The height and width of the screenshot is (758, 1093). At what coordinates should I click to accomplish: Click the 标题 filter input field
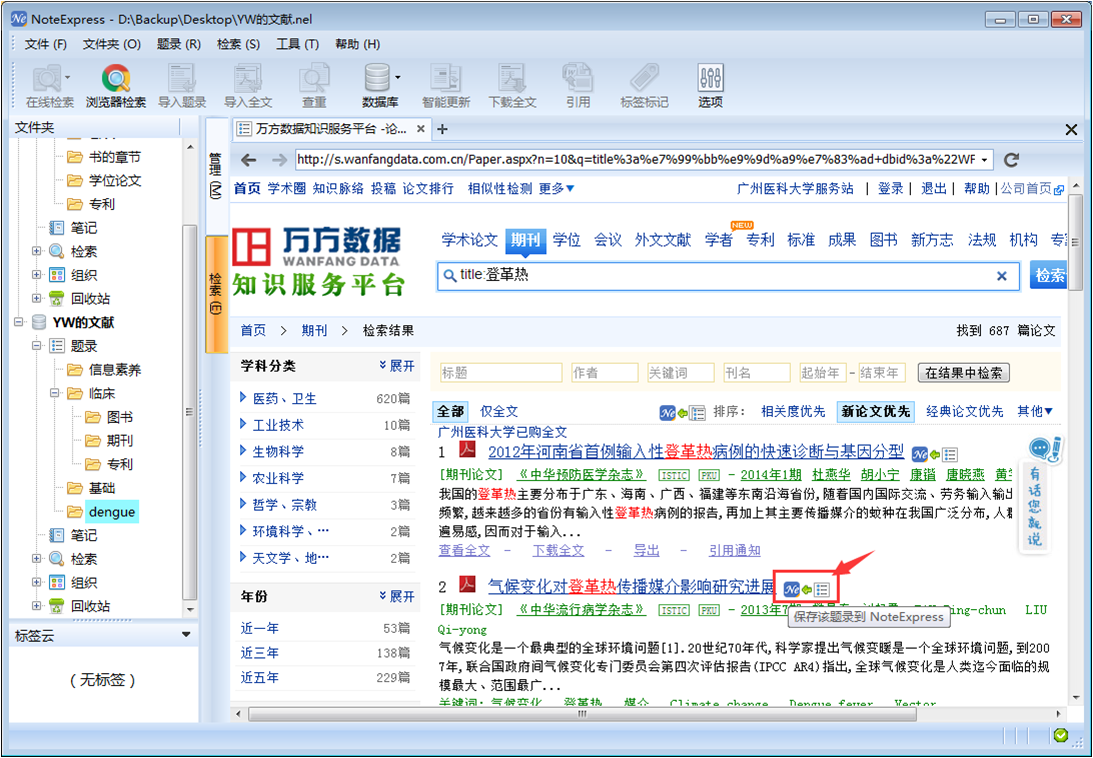click(500, 373)
